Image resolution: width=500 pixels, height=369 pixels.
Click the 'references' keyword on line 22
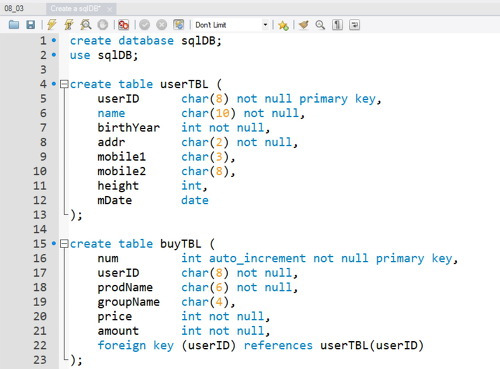click(278, 346)
